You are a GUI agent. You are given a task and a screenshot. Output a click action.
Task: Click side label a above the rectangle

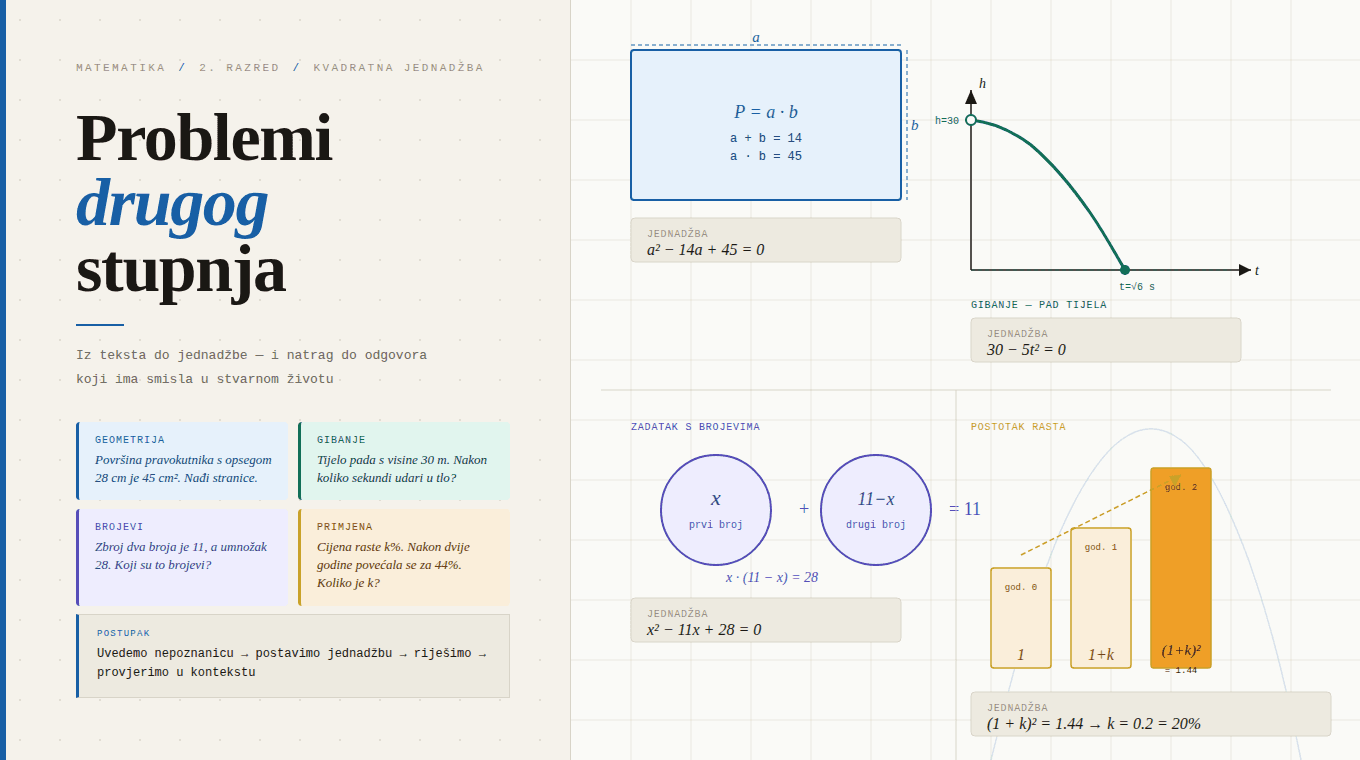tap(756, 38)
